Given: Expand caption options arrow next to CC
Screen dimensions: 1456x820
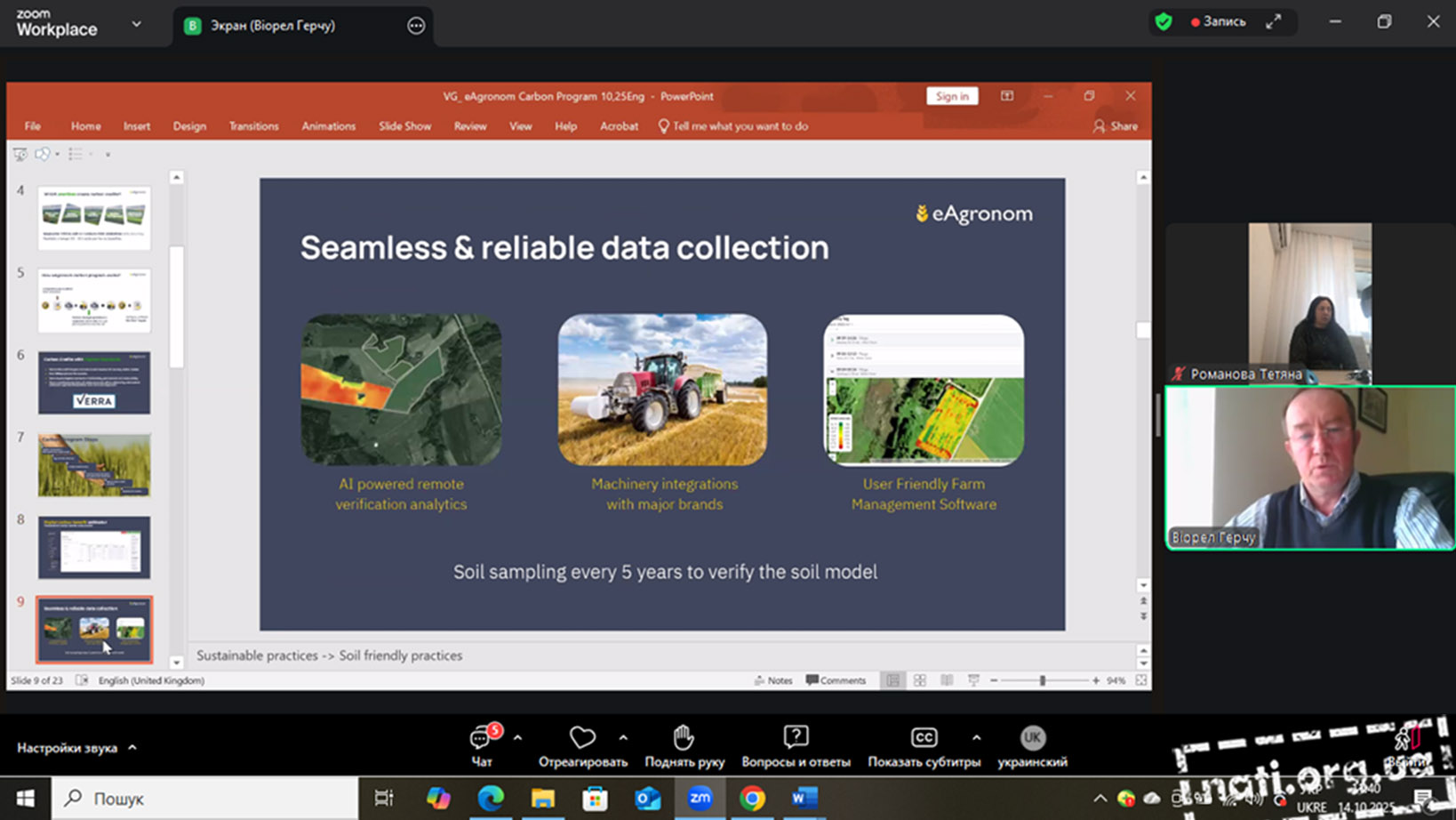Looking at the screenshot, I should click(976, 737).
